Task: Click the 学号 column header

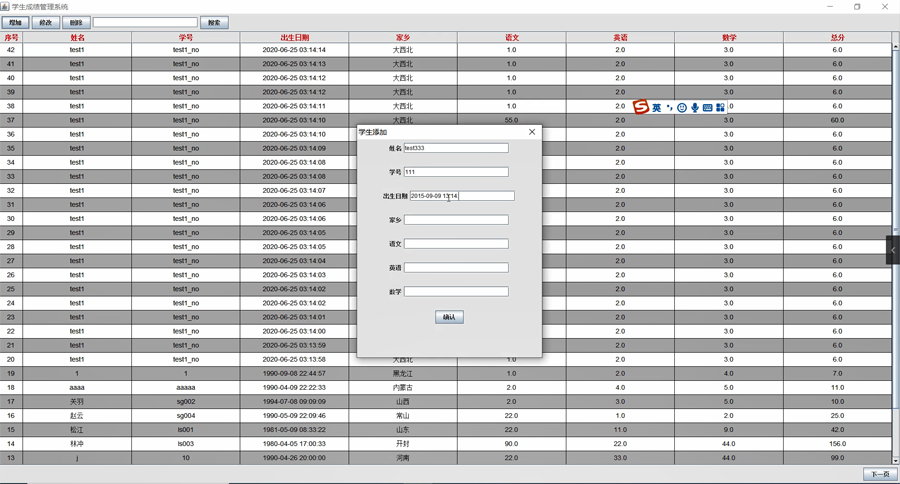Action: [186, 37]
